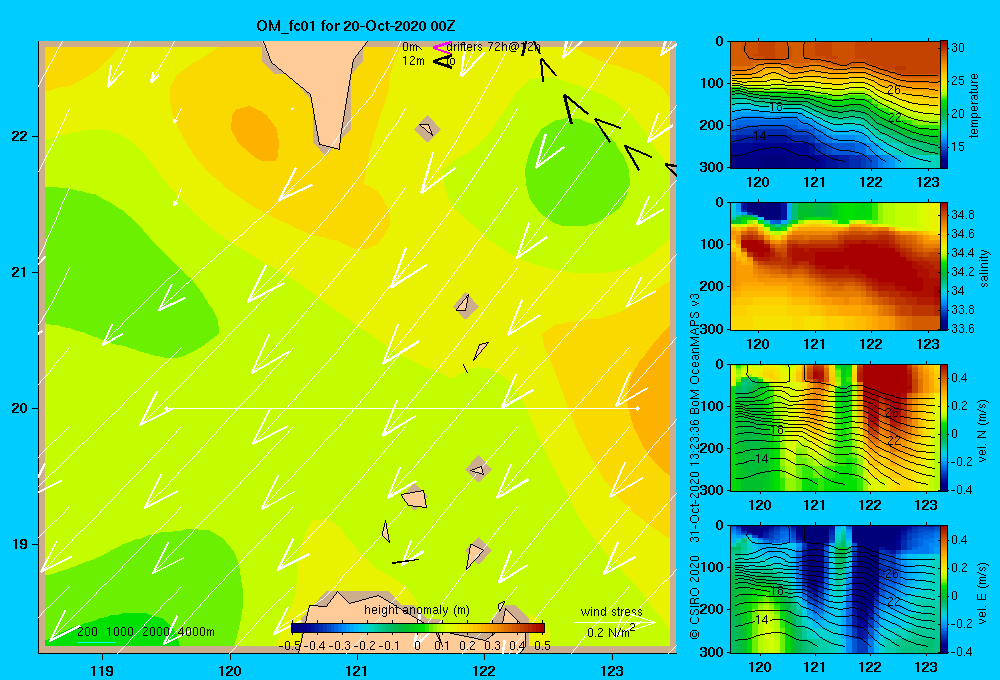Screen dimensions: 1000x680
Task: Click the salinity color bar
Action: pos(944,266)
